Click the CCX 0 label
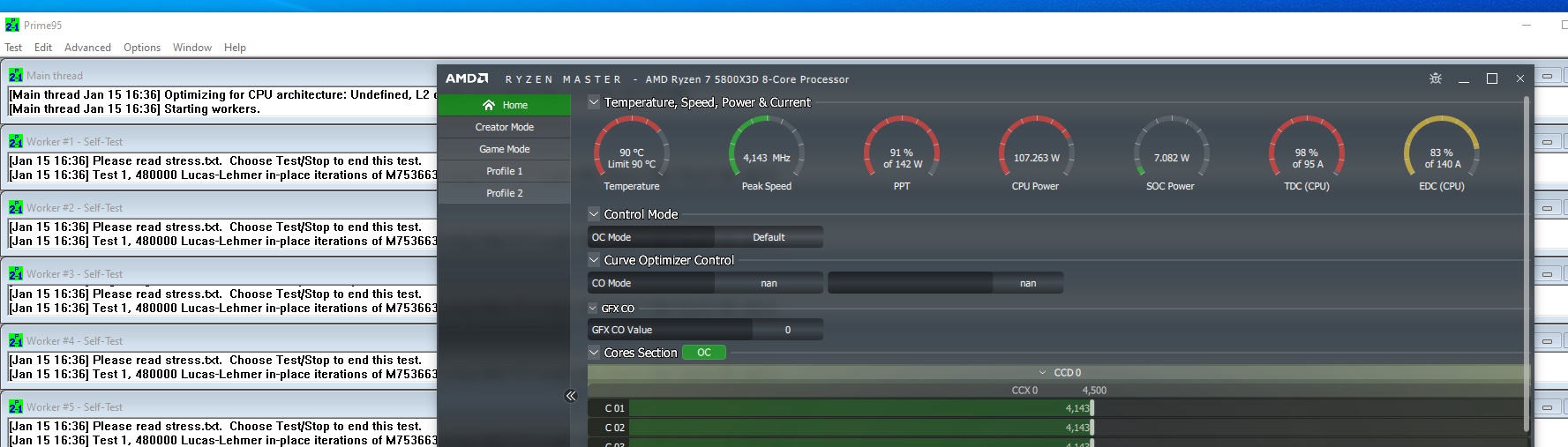The height and width of the screenshot is (447, 1568). pos(1024,390)
